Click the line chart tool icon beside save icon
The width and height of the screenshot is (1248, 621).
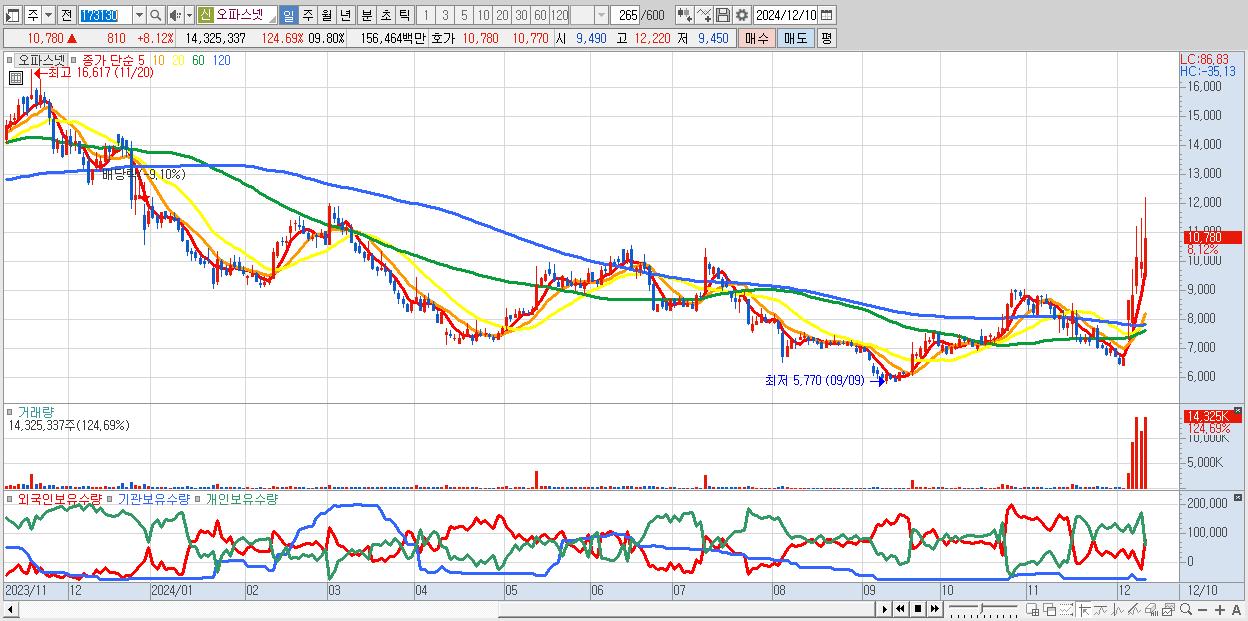tap(704, 15)
